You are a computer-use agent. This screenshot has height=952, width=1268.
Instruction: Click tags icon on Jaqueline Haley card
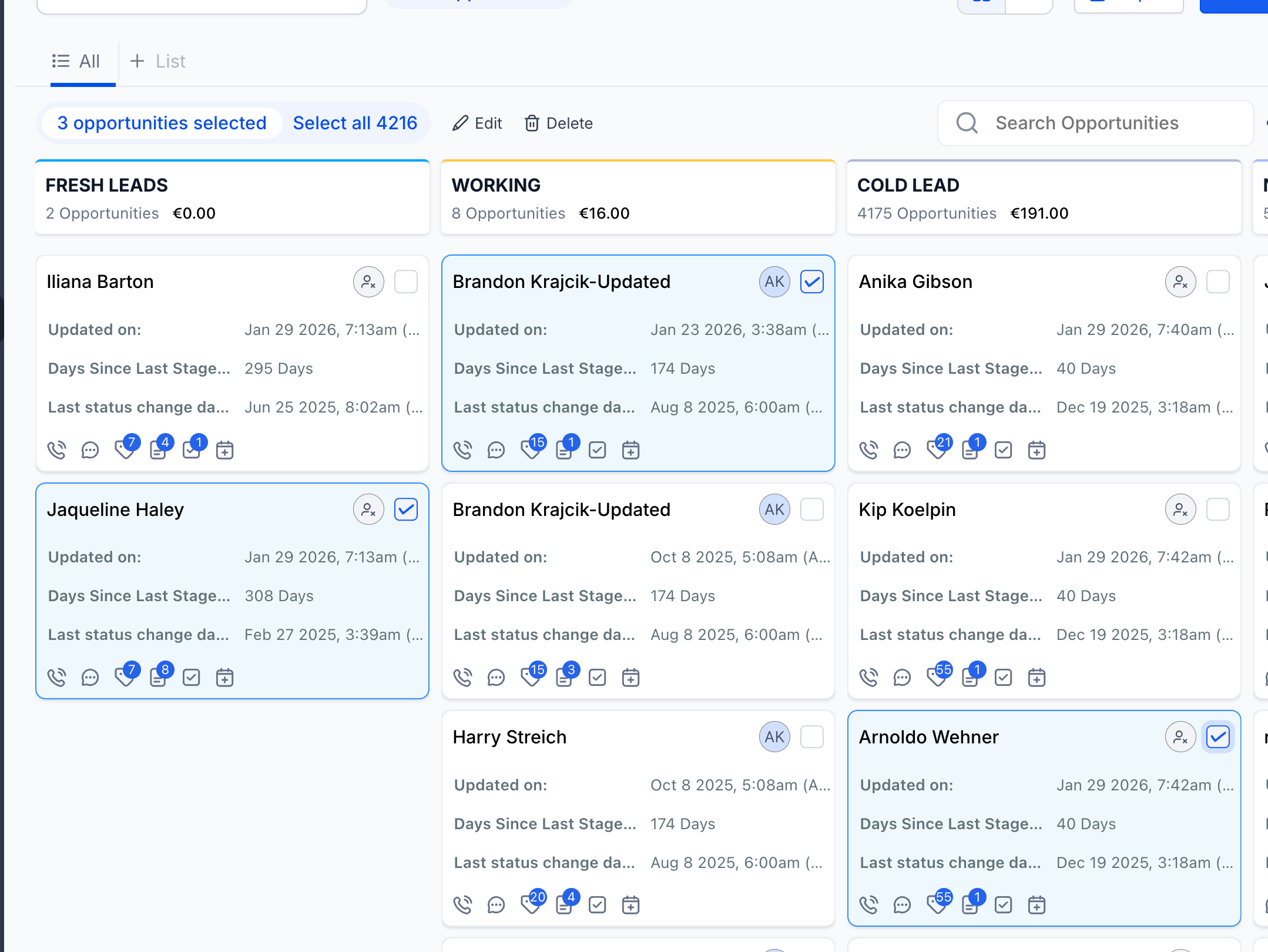(x=124, y=678)
